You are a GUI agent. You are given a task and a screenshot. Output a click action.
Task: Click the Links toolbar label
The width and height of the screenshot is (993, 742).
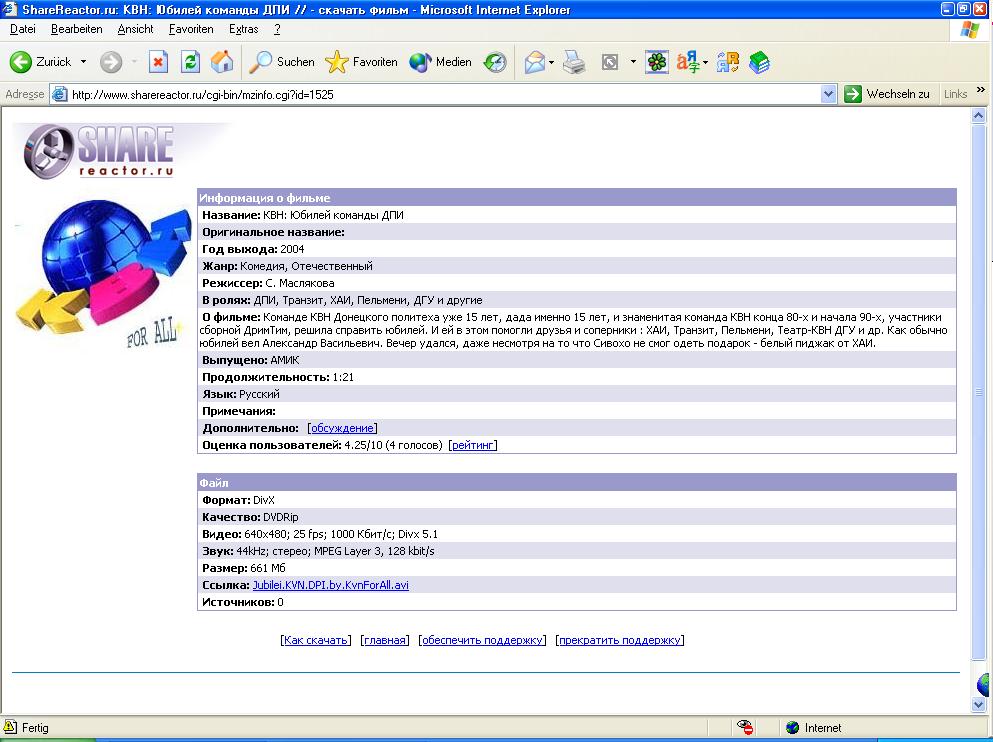[x=955, y=94]
